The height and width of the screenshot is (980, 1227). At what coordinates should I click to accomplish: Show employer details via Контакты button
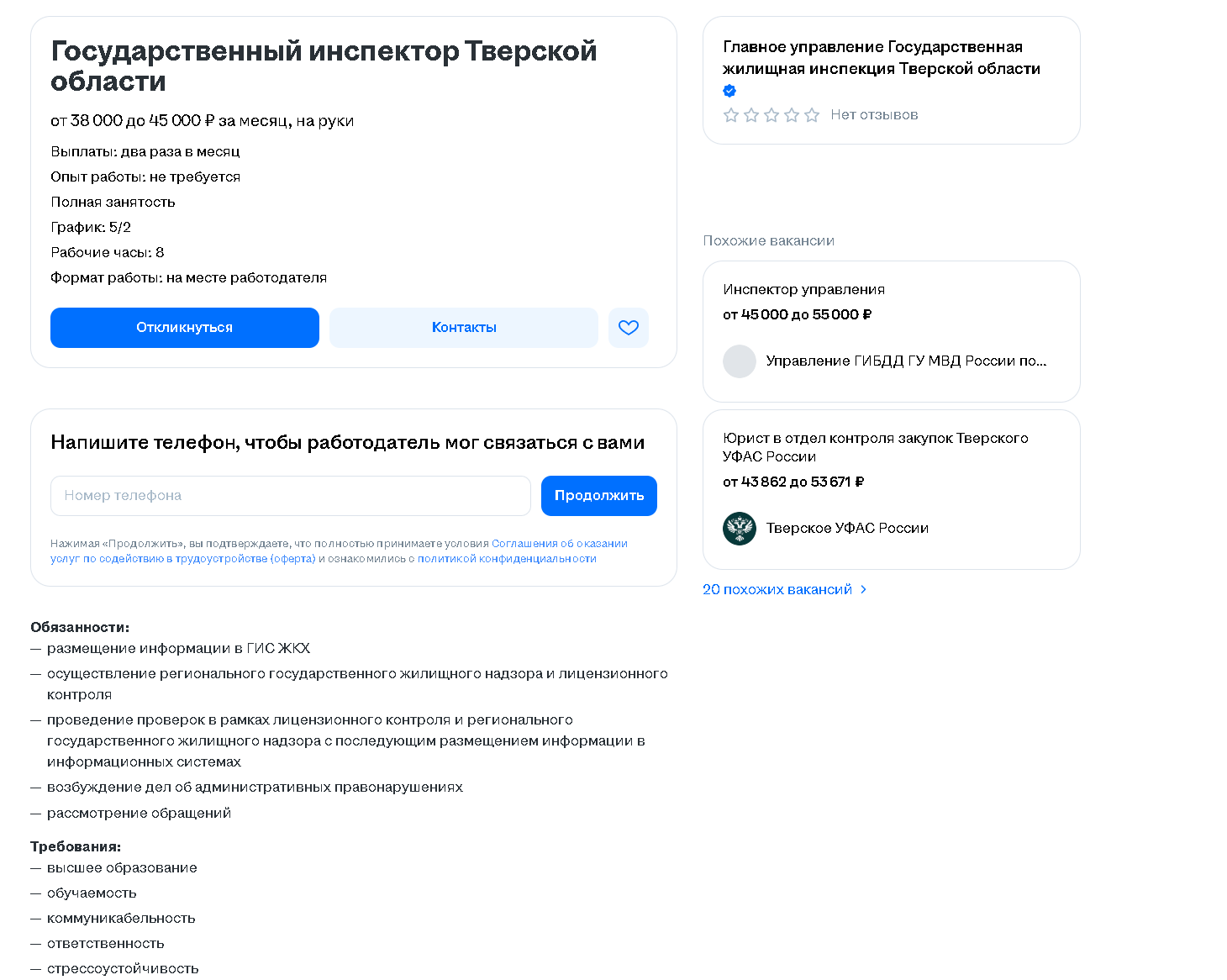464,328
